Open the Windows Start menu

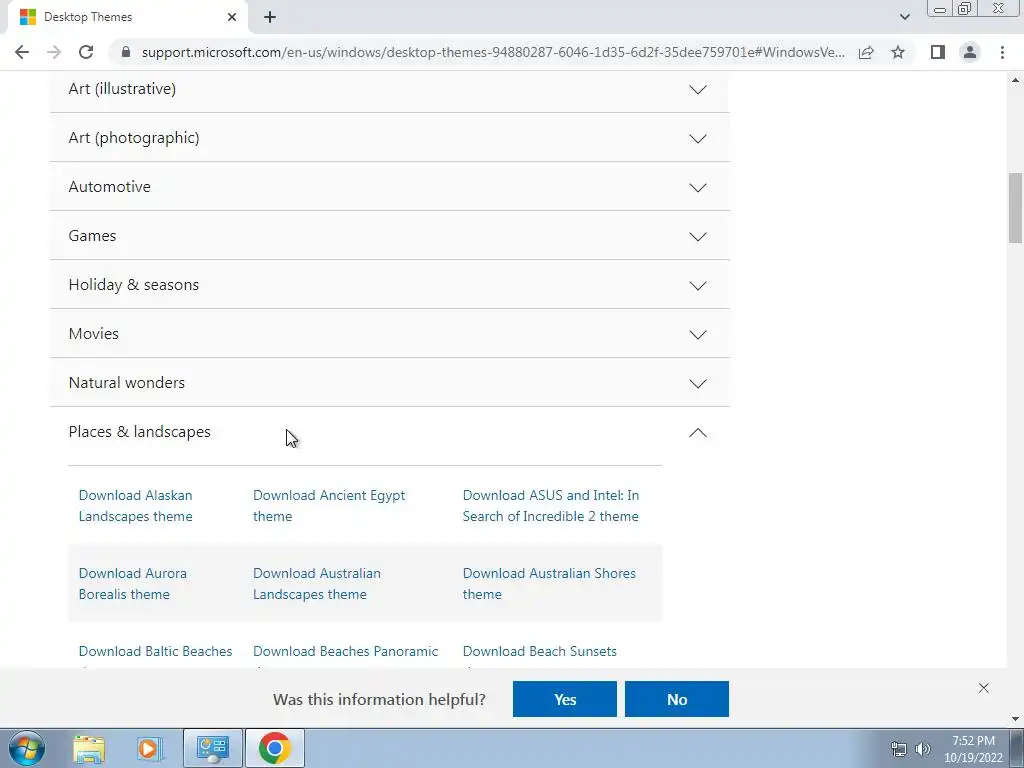click(27, 748)
